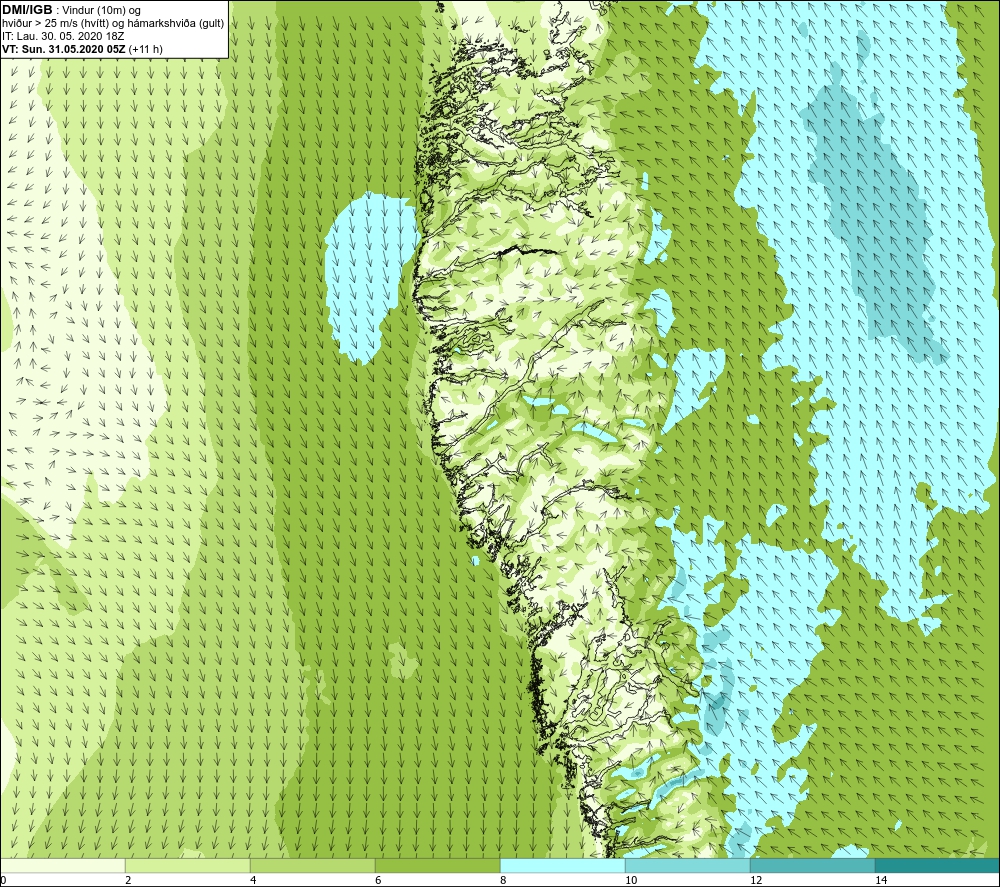Click legend tick label '10'

[631, 880]
